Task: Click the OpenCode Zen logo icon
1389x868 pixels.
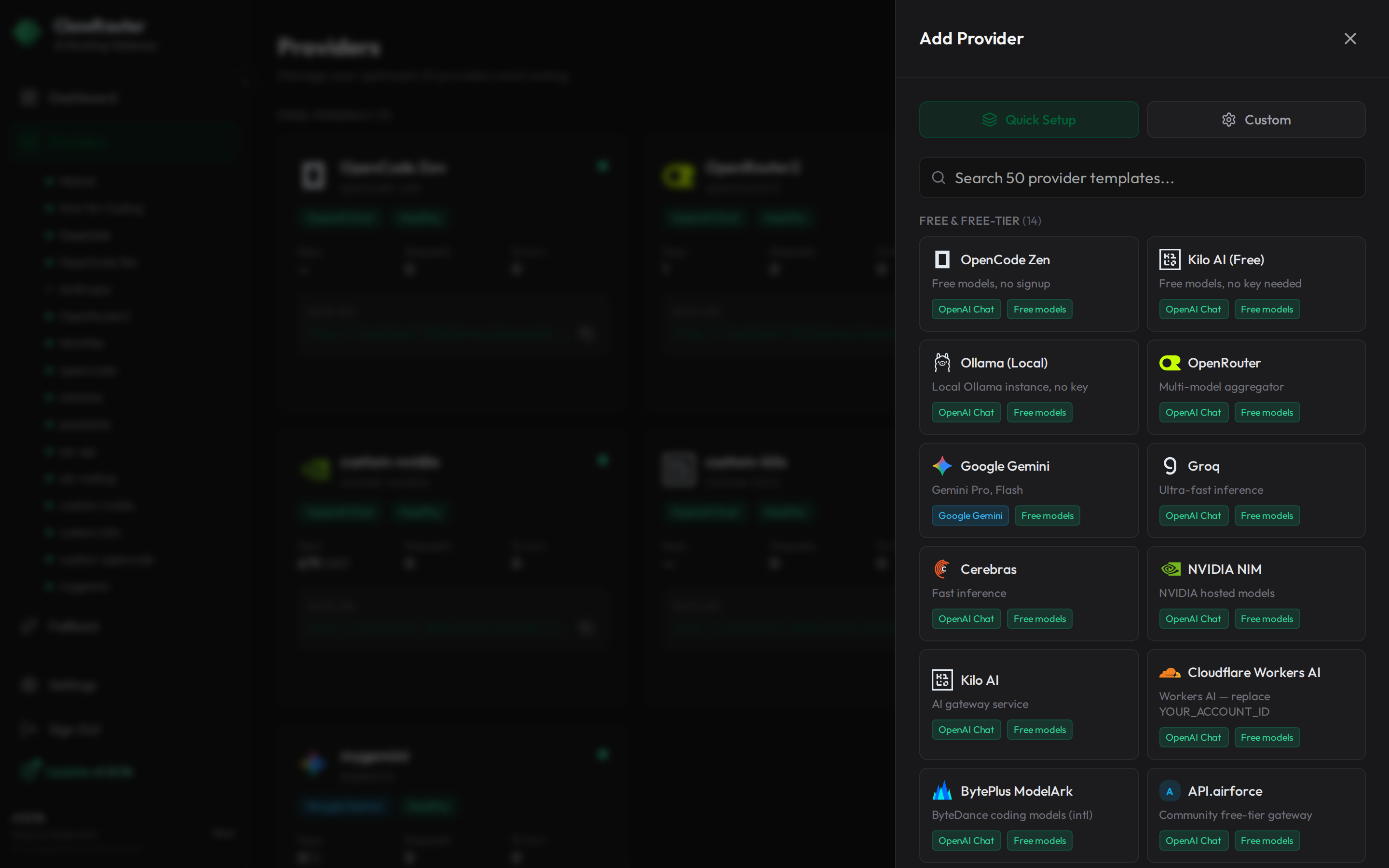Action: pos(942,259)
